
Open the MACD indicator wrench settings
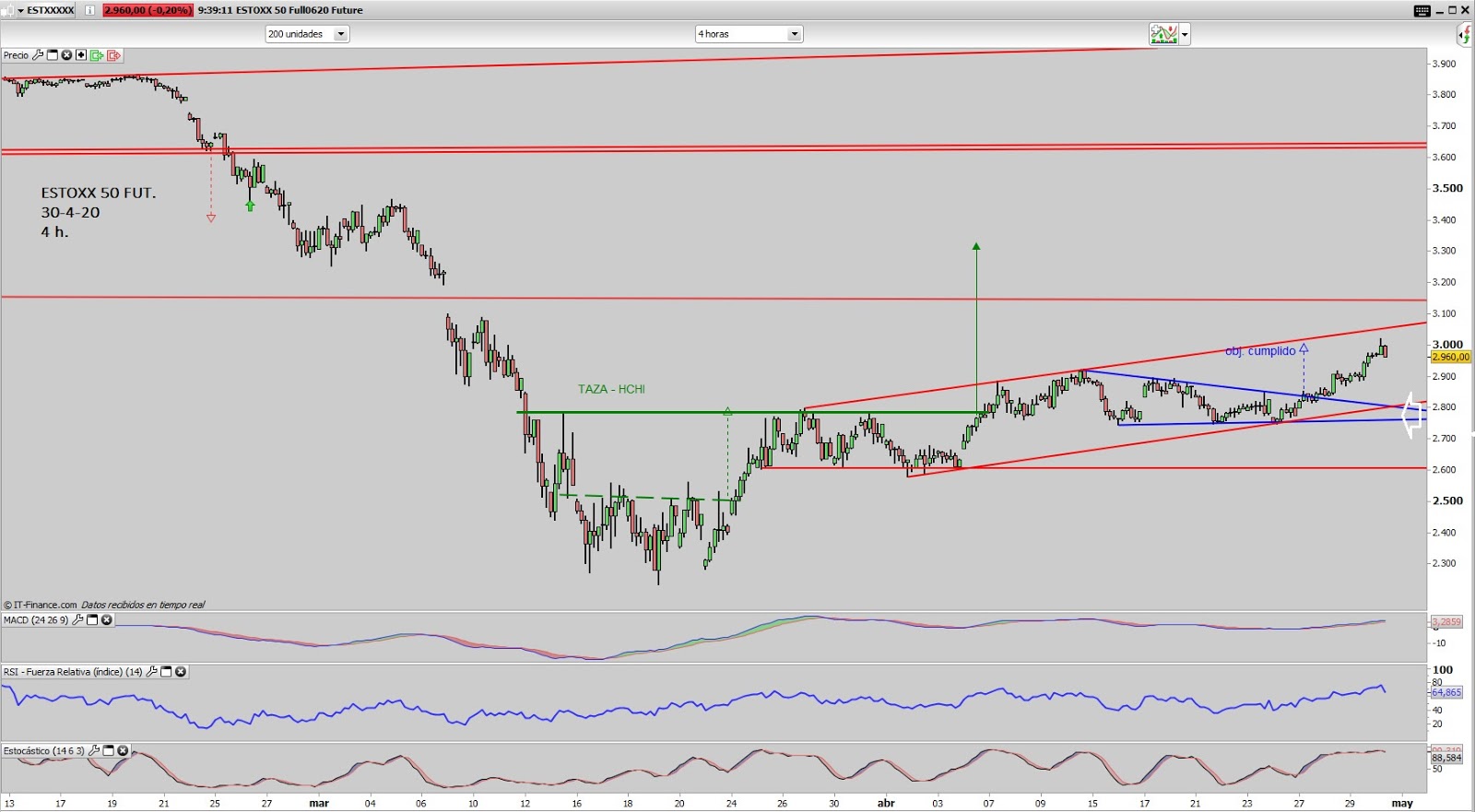point(77,620)
